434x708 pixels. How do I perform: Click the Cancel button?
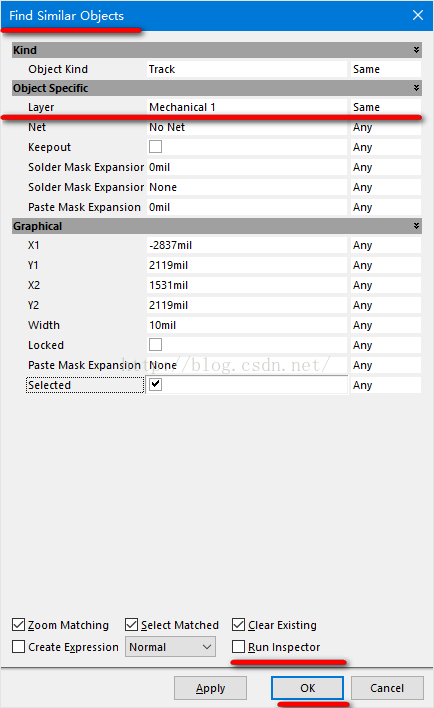(387, 688)
